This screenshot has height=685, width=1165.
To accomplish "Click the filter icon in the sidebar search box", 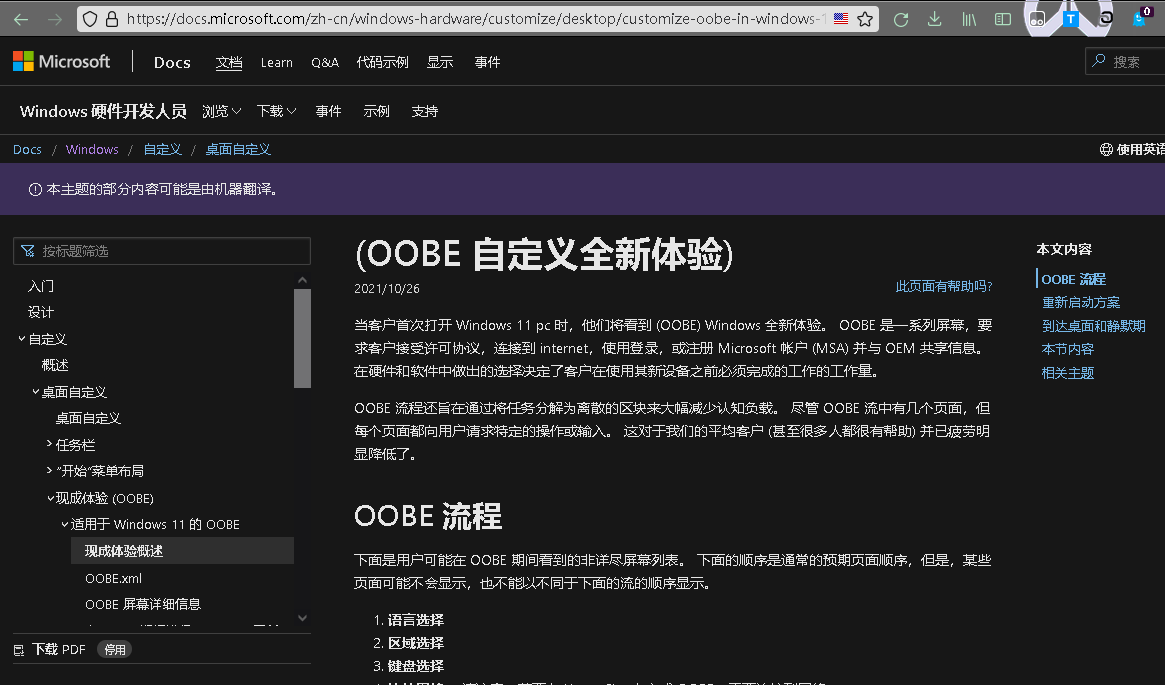I will click(25, 251).
